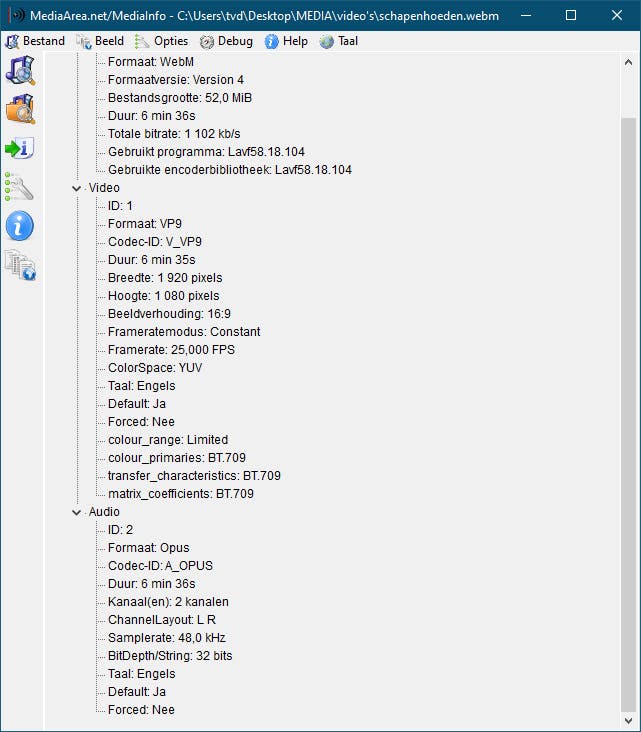Collapse the Audio section
Screen dimensions: 641x732
tap(78, 512)
